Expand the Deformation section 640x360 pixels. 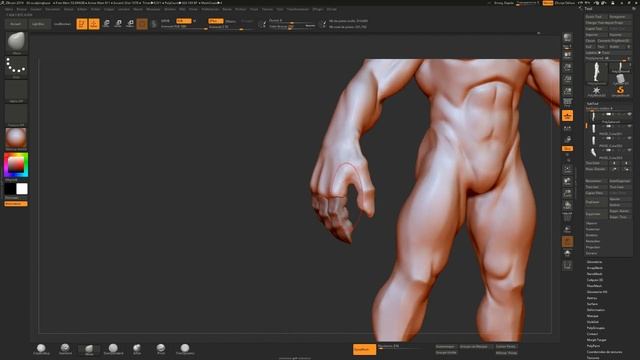pos(596,310)
